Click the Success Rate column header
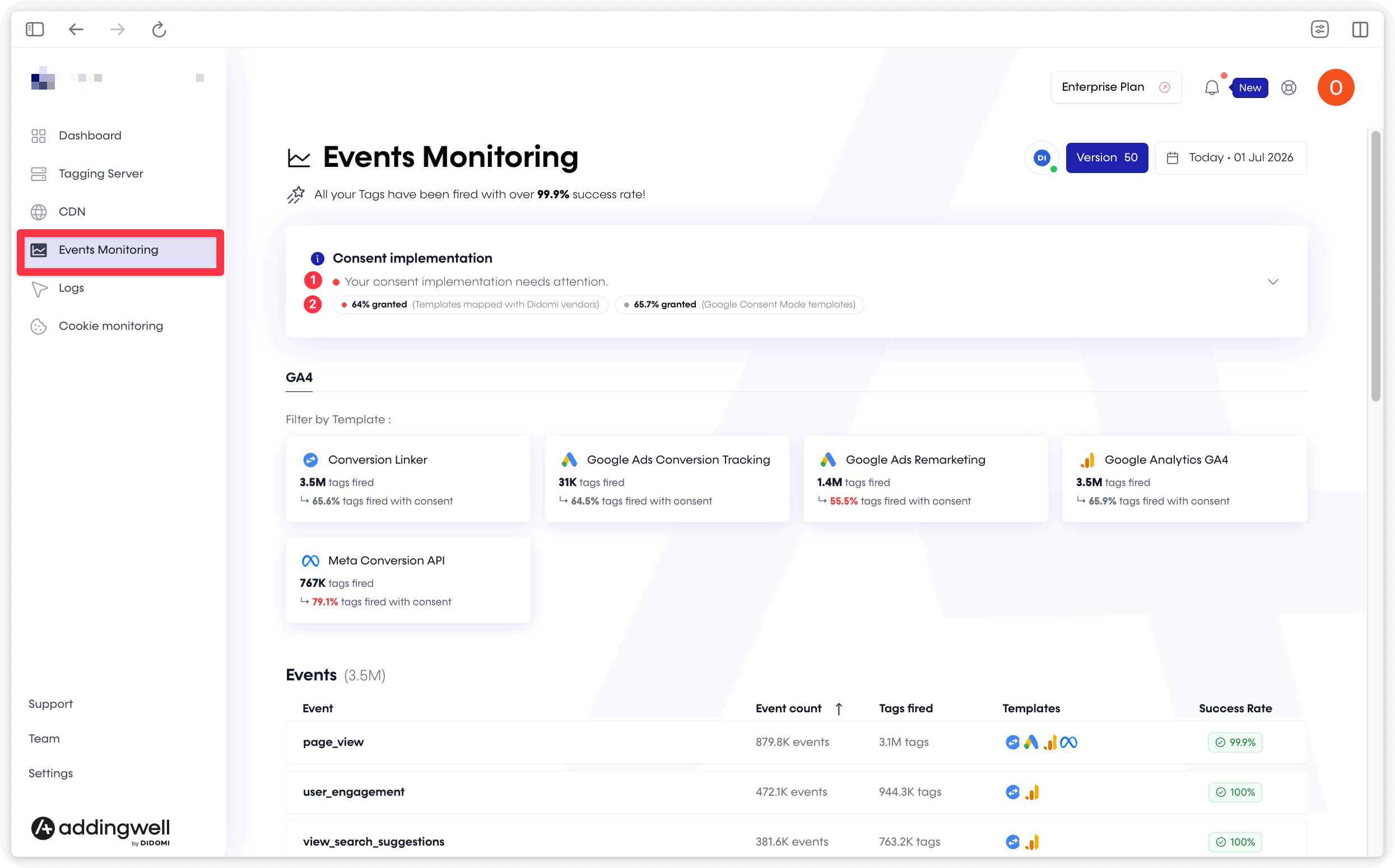 (1235, 708)
